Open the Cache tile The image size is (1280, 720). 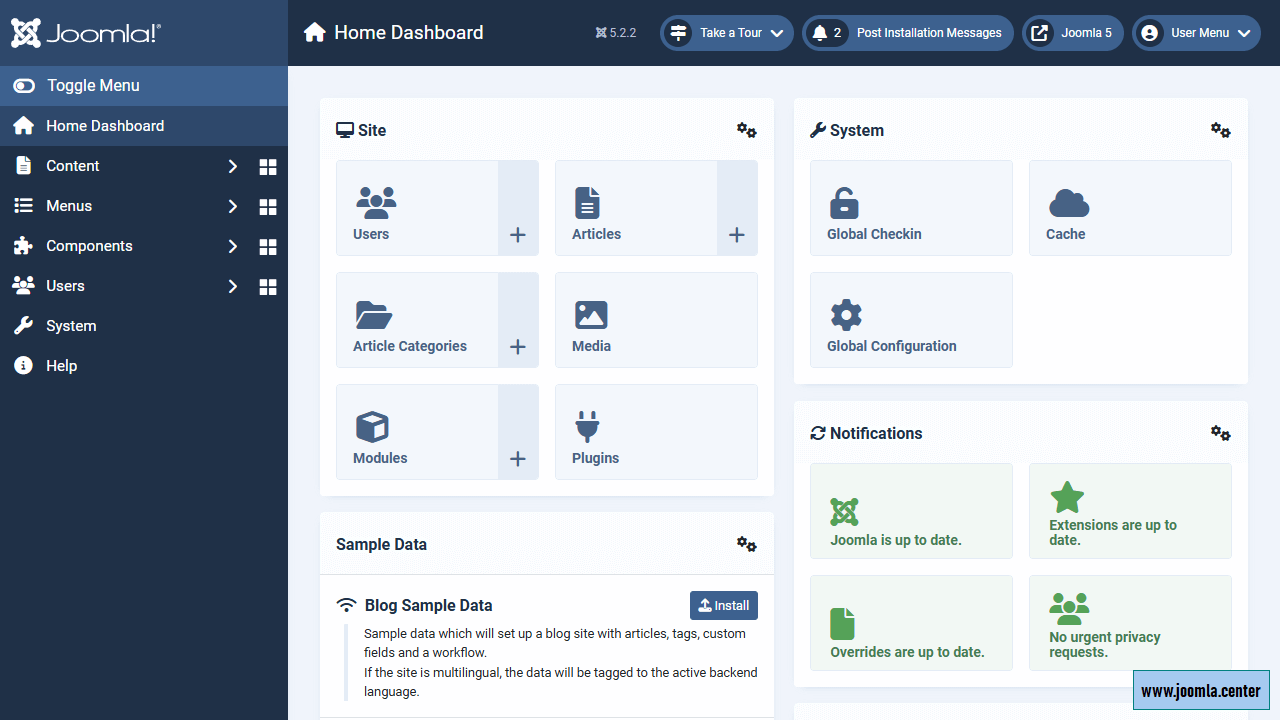[x=1130, y=208]
